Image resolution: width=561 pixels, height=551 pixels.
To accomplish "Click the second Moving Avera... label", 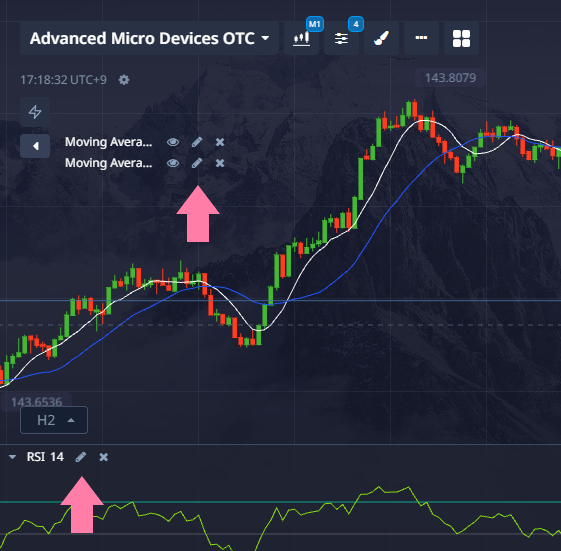I will (x=108, y=163).
